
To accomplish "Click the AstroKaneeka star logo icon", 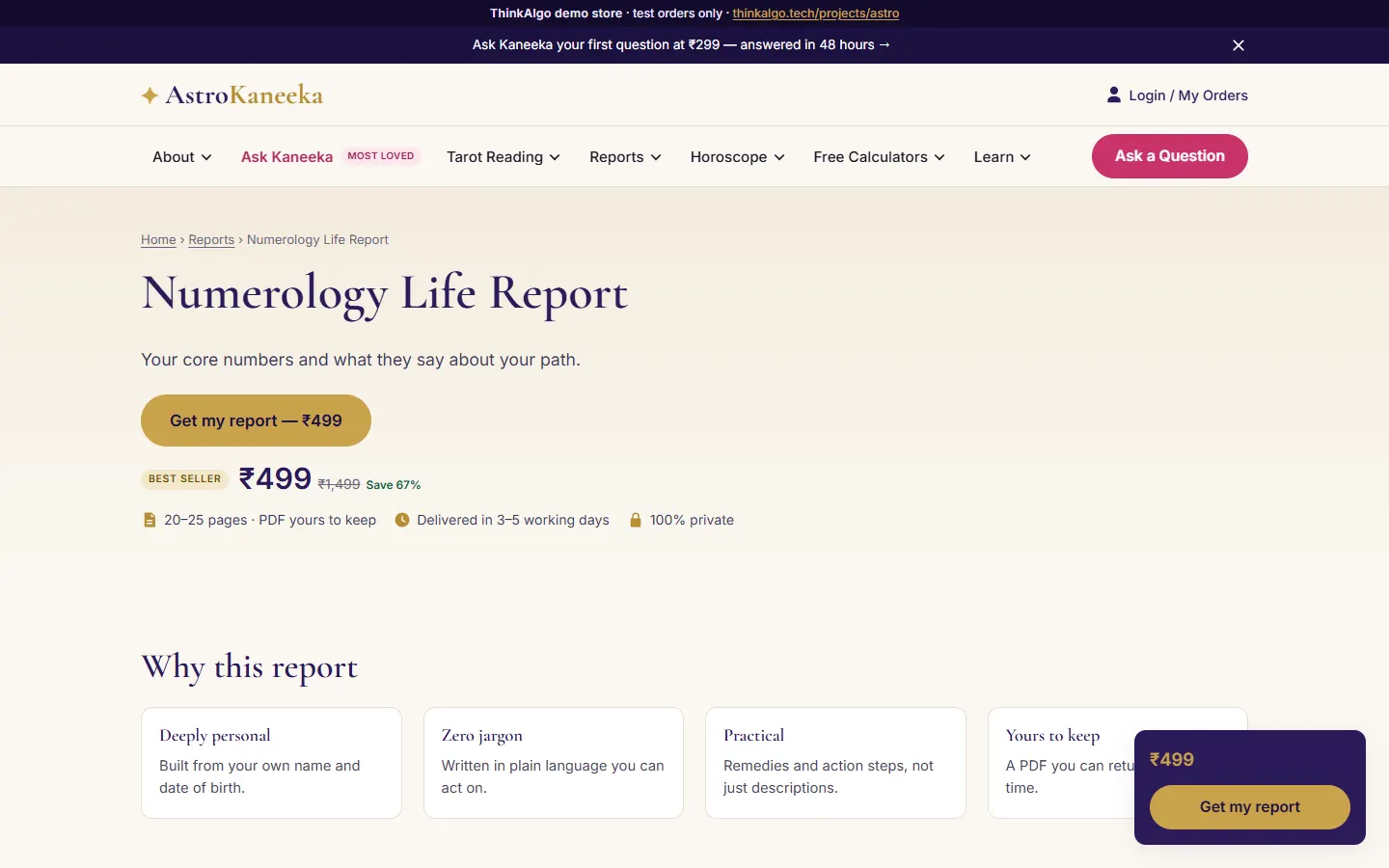I will [150, 95].
